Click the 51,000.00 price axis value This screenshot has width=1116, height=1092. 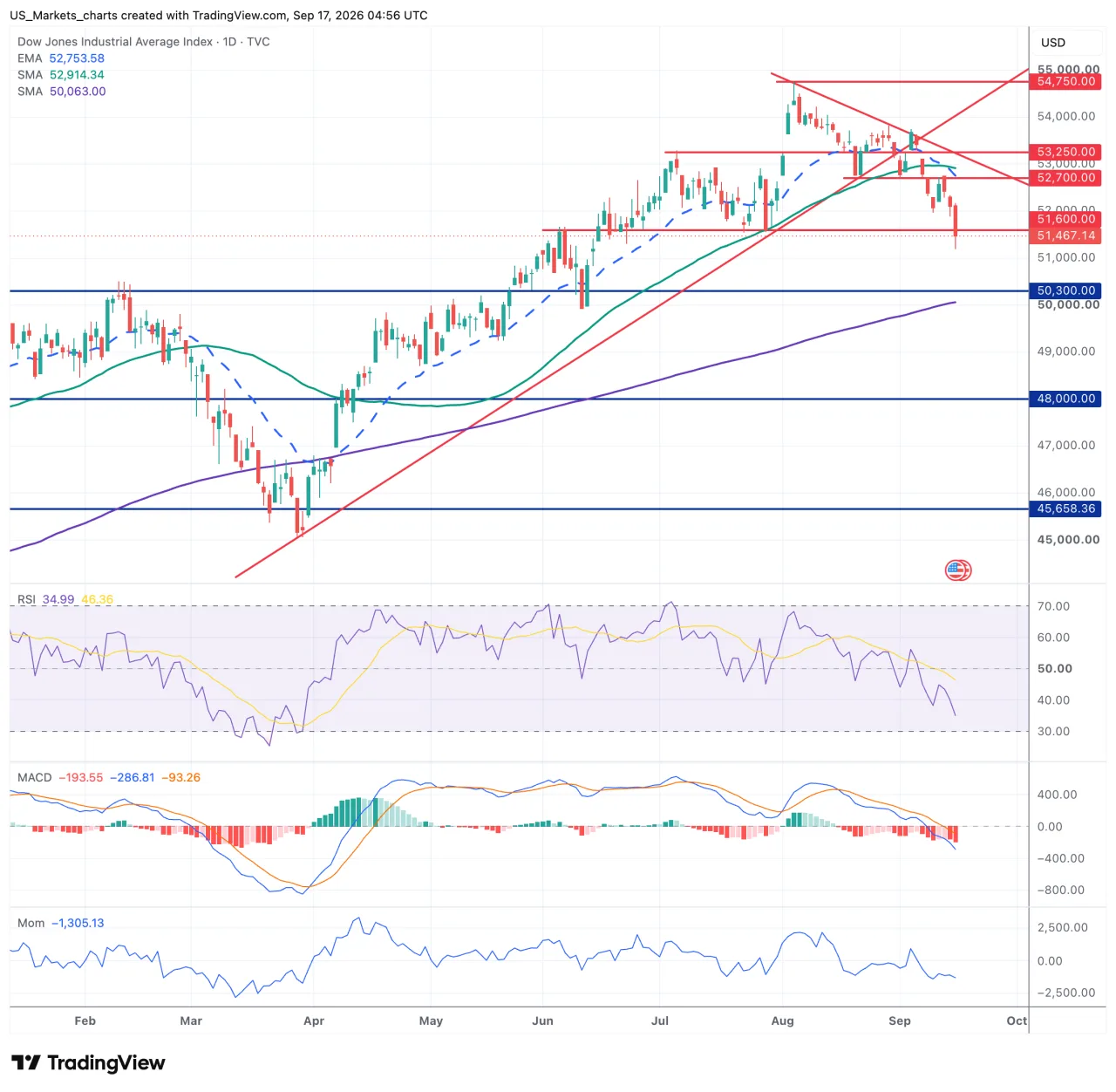1066,257
